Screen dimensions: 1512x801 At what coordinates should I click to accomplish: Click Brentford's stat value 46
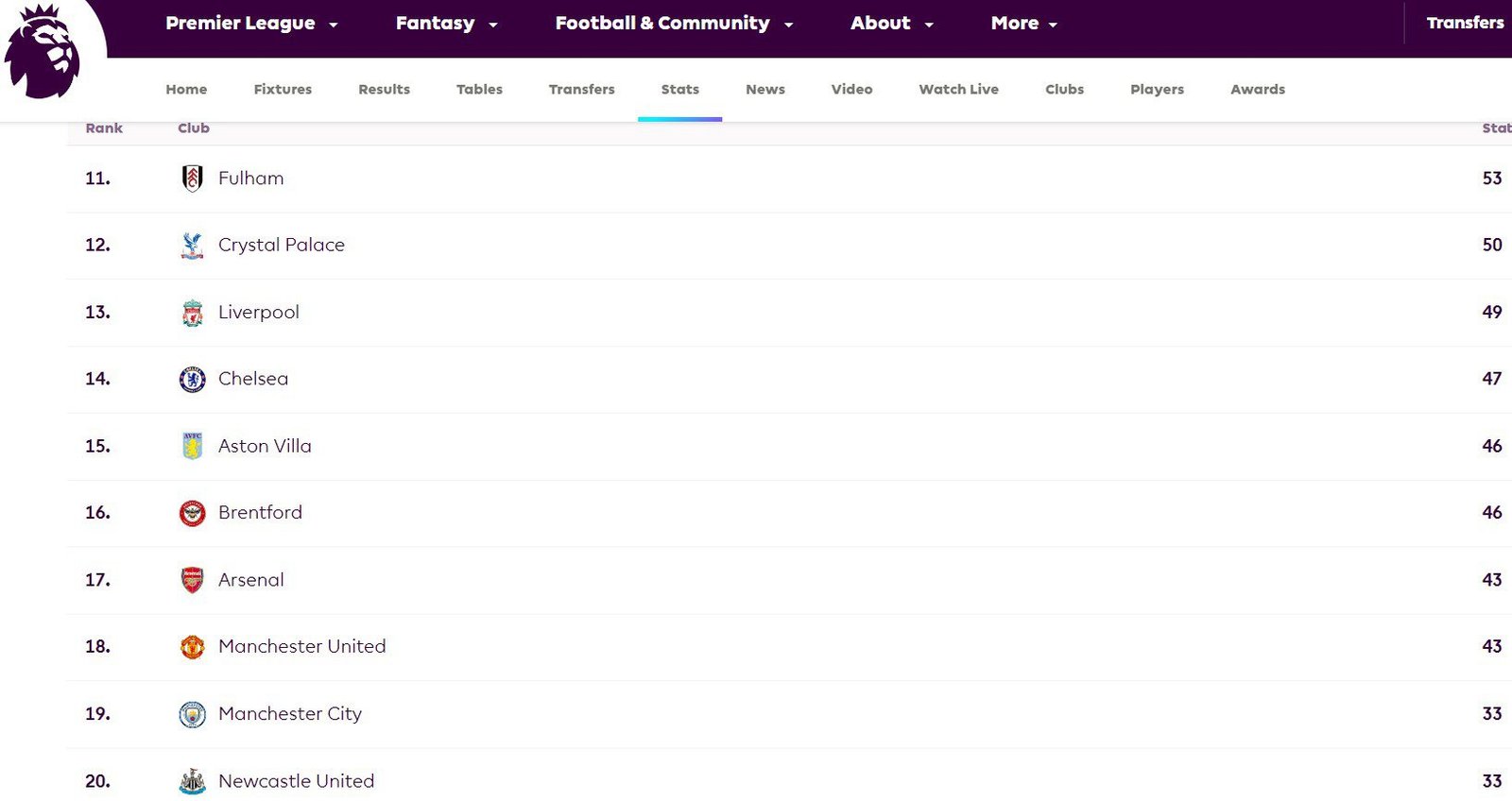1491,513
